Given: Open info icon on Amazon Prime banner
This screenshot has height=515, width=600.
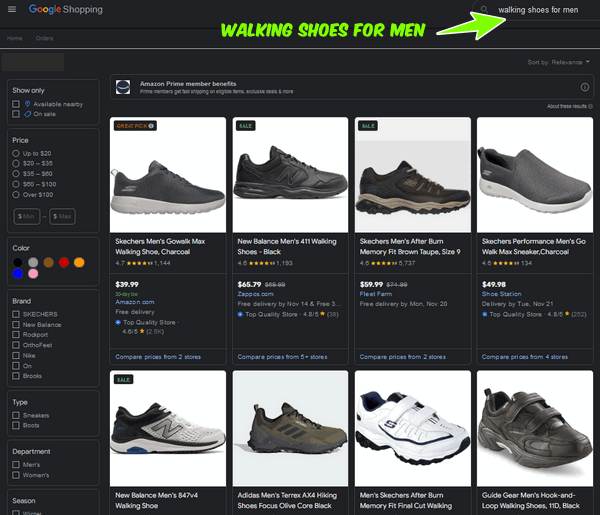Looking at the screenshot, I should 585,87.
